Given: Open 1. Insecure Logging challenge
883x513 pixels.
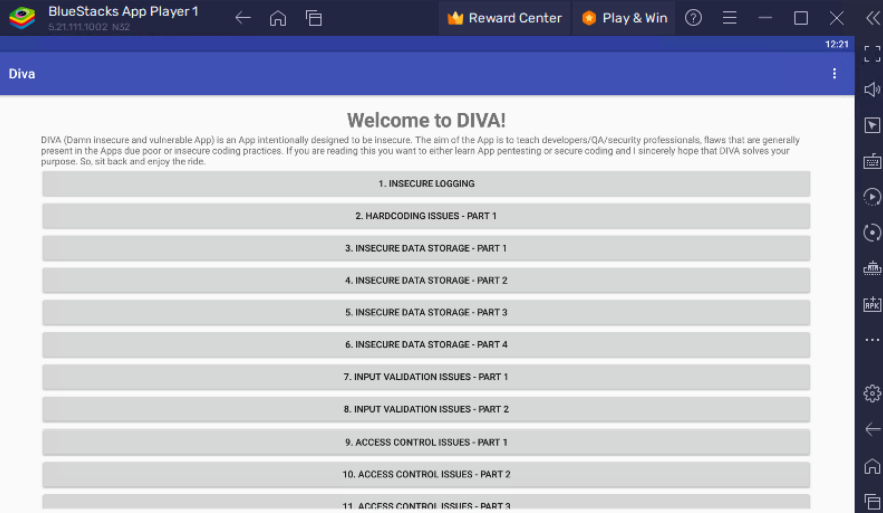Looking at the screenshot, I should point(426,184).
